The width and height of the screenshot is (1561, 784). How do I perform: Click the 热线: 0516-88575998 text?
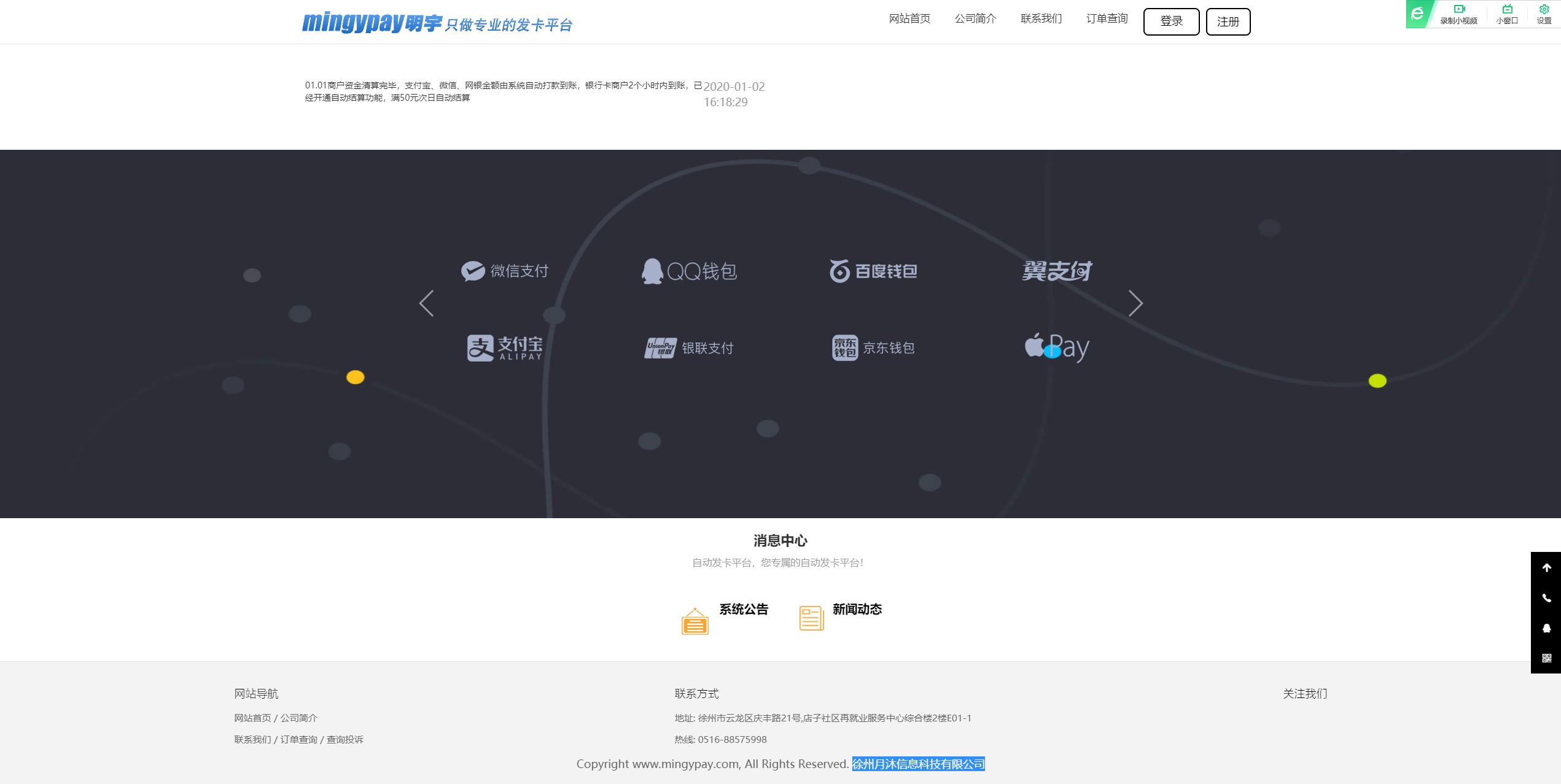720,739
